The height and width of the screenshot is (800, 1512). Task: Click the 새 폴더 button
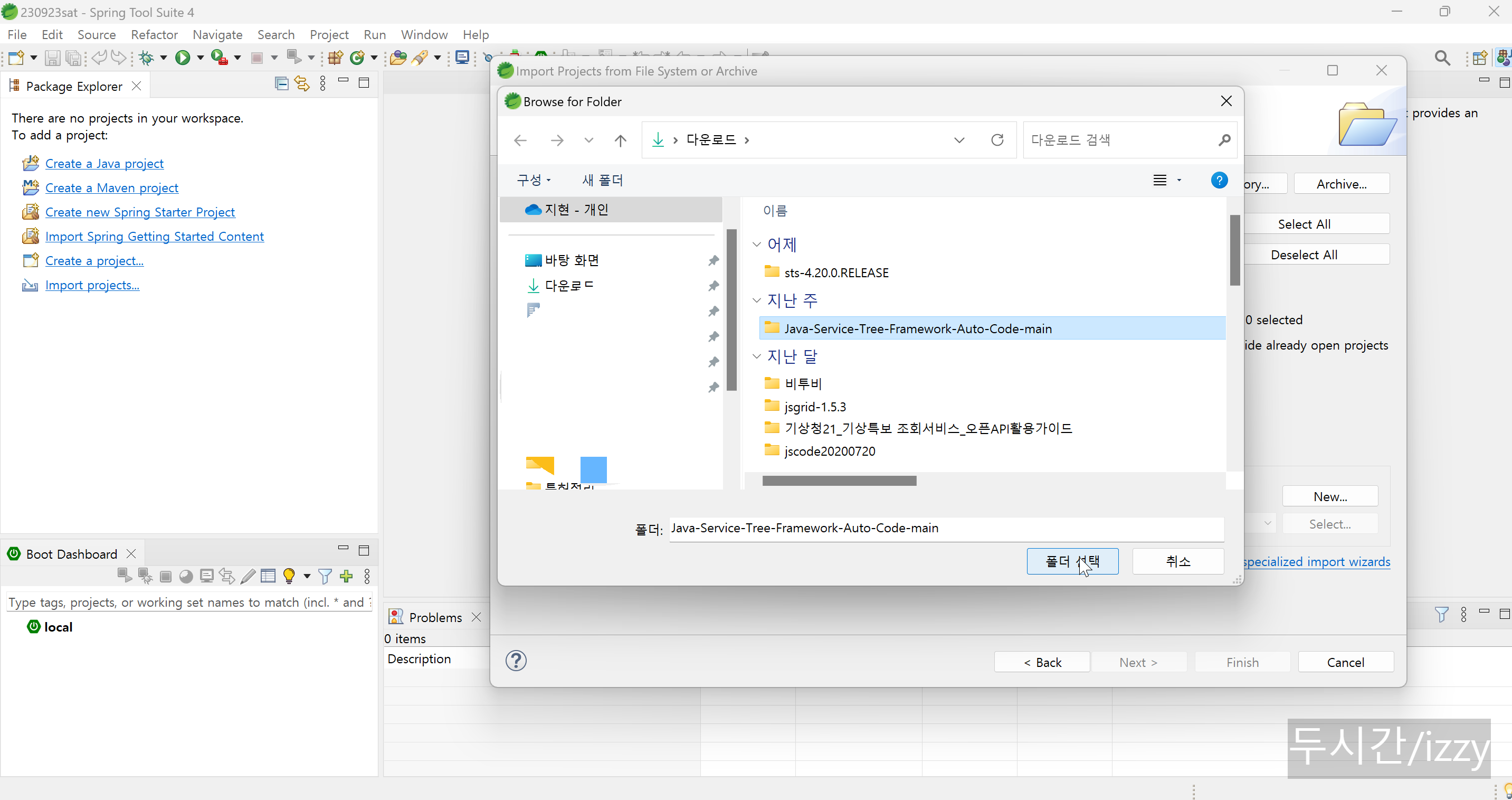pos(602,180)
